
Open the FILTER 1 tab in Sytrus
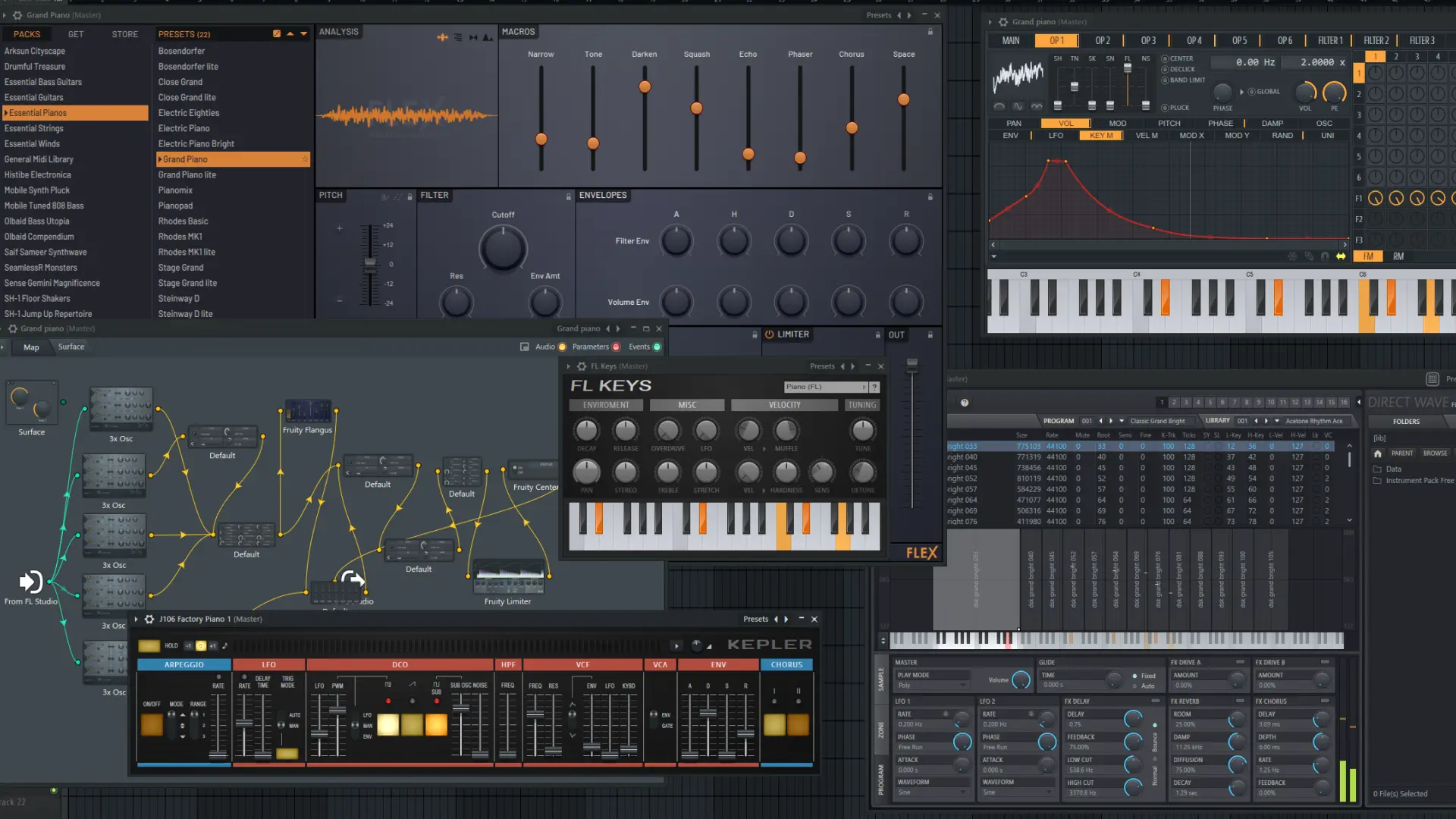coord(1330,41)
